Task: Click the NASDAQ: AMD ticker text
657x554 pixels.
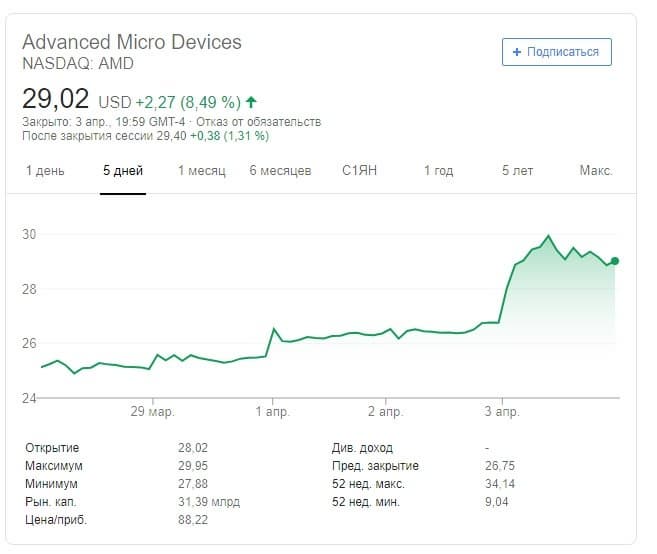Action: tap(78, 64)
